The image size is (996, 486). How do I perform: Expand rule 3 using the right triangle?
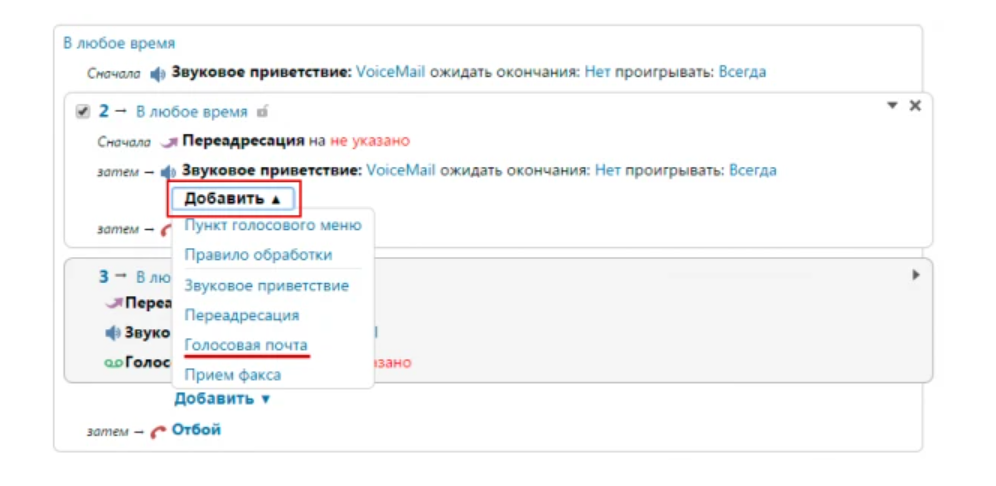(916, 275)
